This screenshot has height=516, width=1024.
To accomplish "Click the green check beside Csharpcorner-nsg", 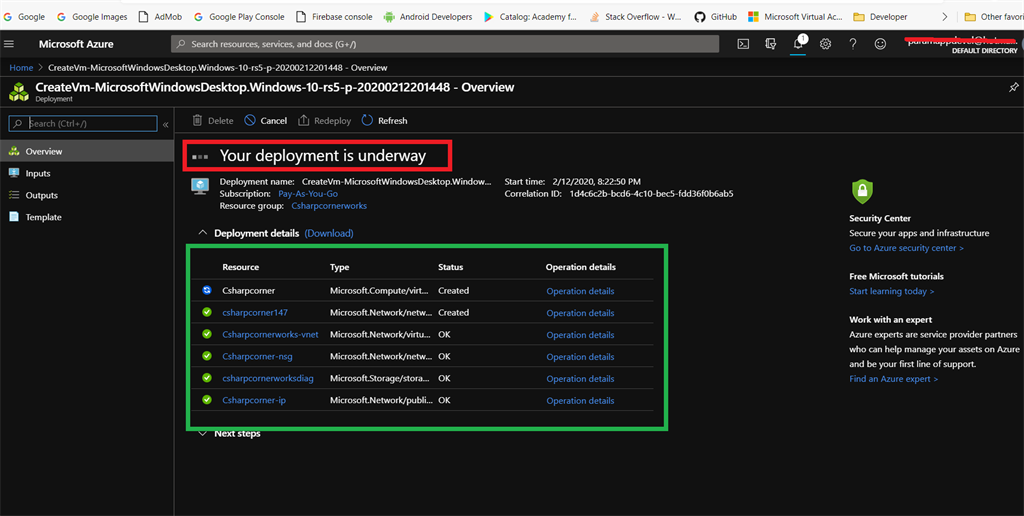I will pyautogui.click(x=206, y=357).
